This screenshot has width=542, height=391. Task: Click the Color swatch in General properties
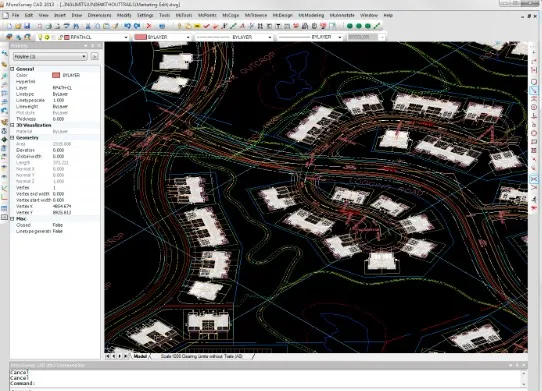(56, 75)
